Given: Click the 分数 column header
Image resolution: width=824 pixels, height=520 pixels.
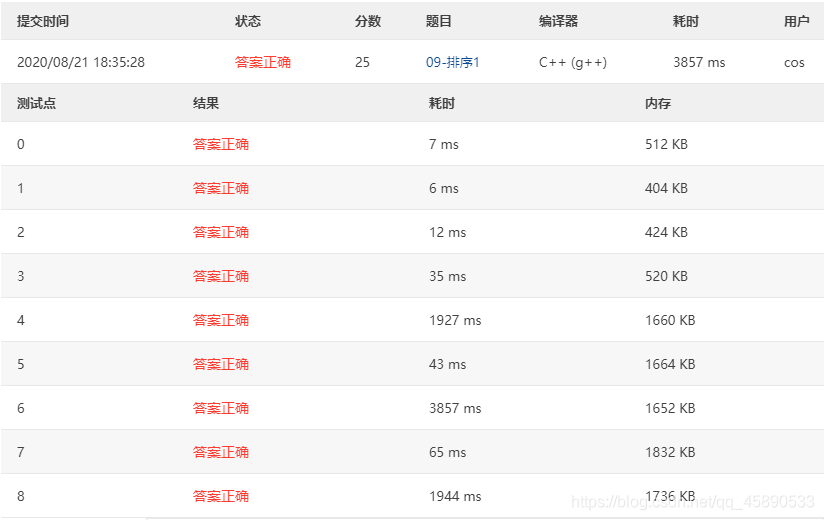Looking at the screenshot, I should click(x=368, y=22).
